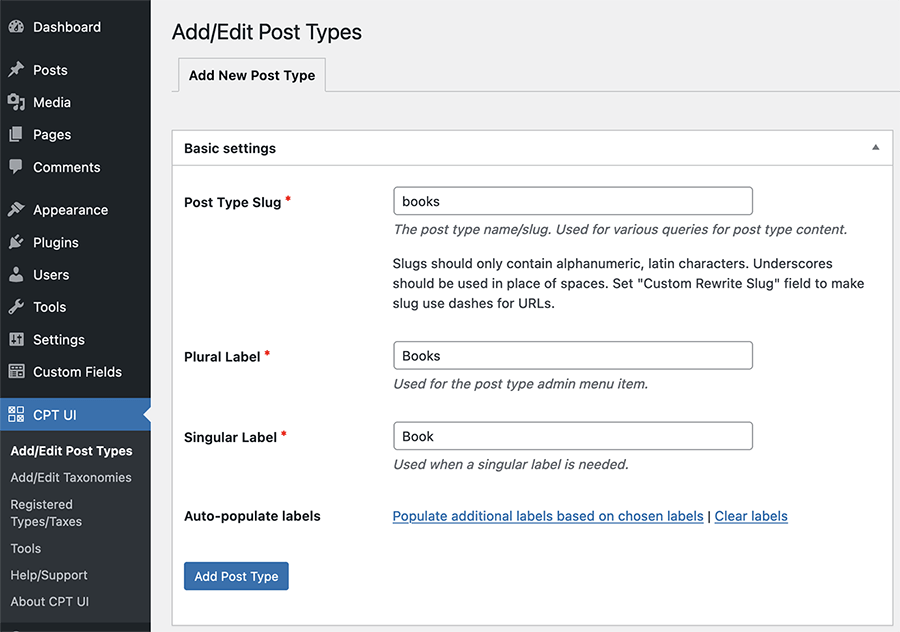Select the Add New Post Type tab
Viewport: 900px width, 632px height.
[x=252, y=75]
